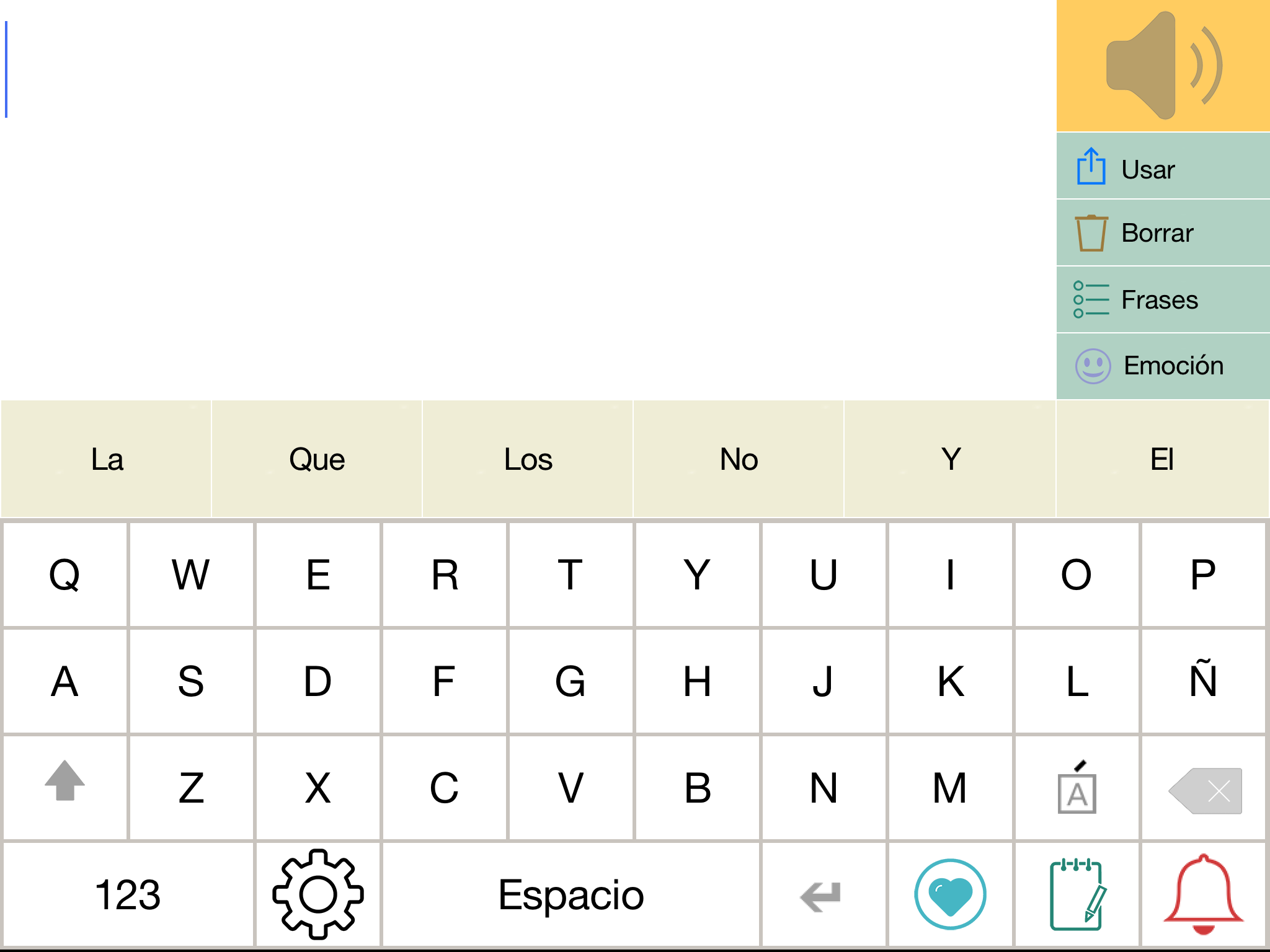The image size is (1270, 952).
Task: Click inside the text entry area
Action: [527, 198]
